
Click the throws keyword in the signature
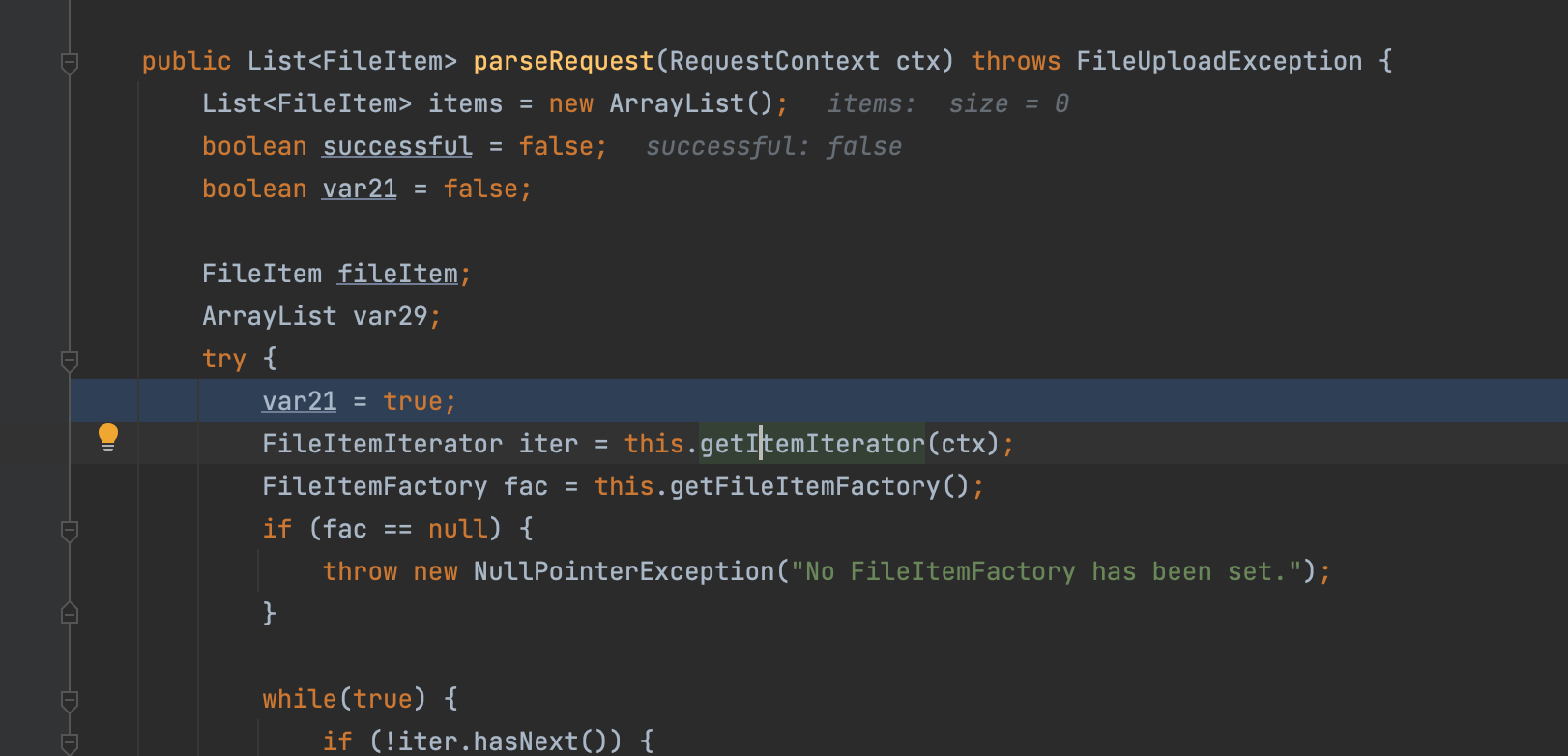click(x=1016, y=61)
